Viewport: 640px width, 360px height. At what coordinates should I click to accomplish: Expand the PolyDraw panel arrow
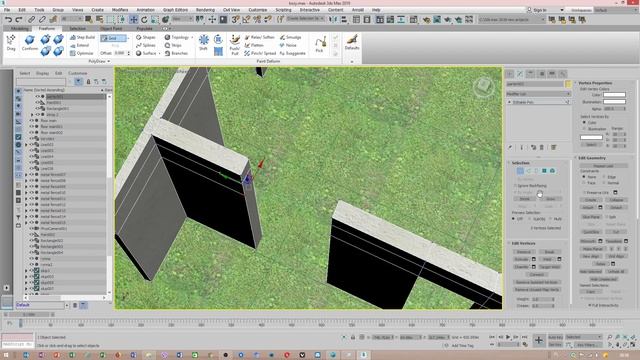109,61
